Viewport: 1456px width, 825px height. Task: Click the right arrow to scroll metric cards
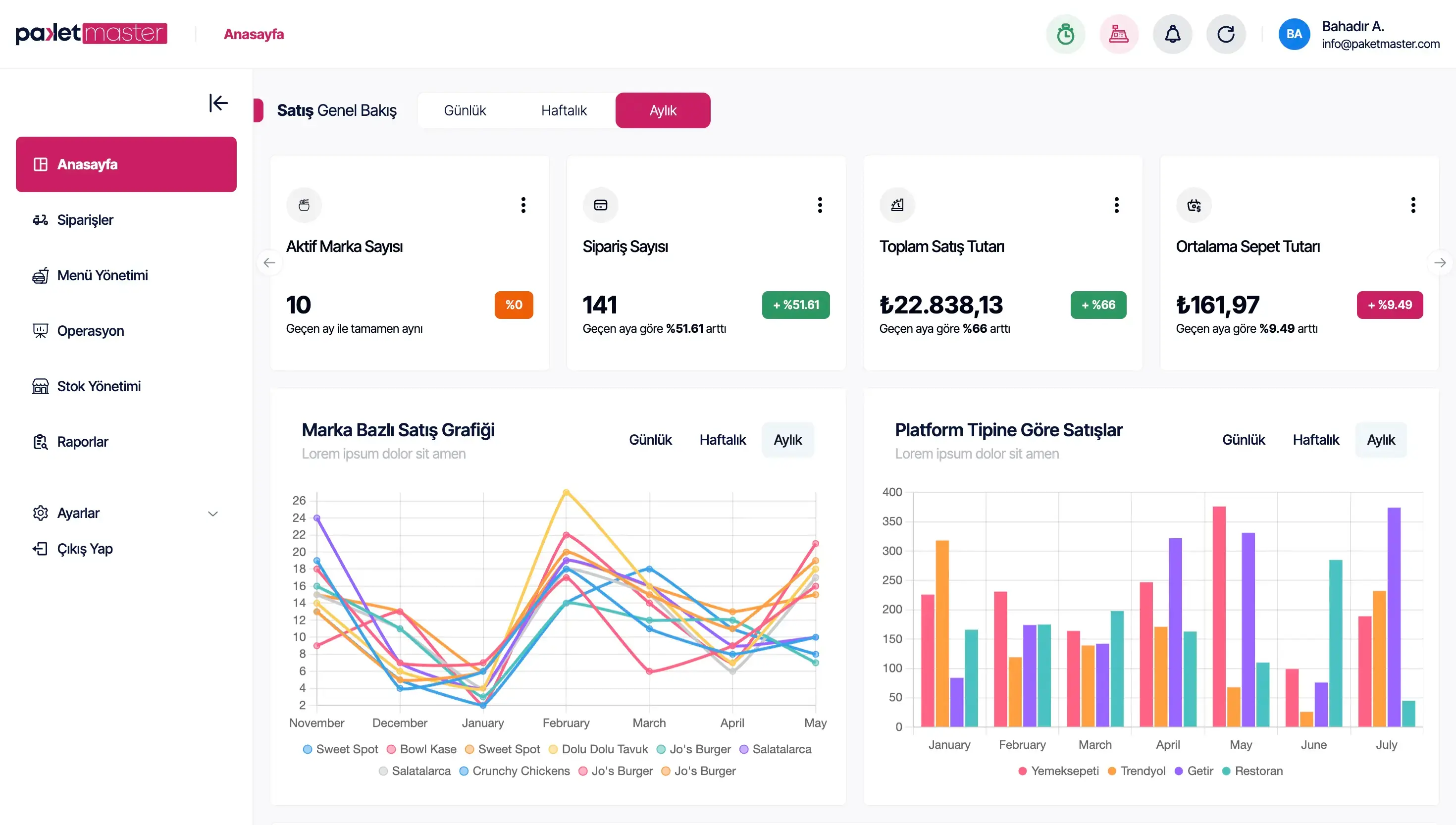pyautogui.click(x=1441, y=262)
